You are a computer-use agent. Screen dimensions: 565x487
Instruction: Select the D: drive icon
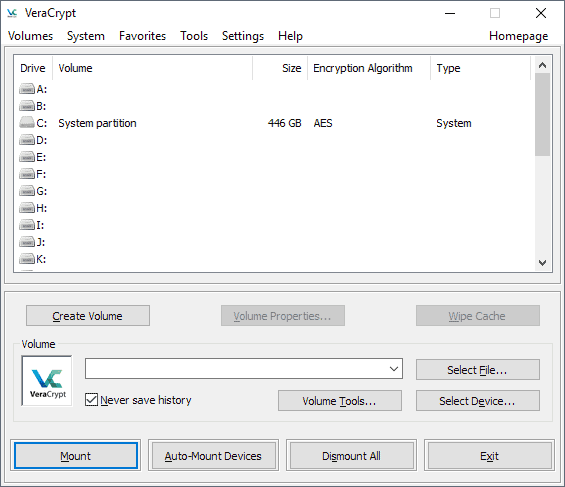point(27,140)
